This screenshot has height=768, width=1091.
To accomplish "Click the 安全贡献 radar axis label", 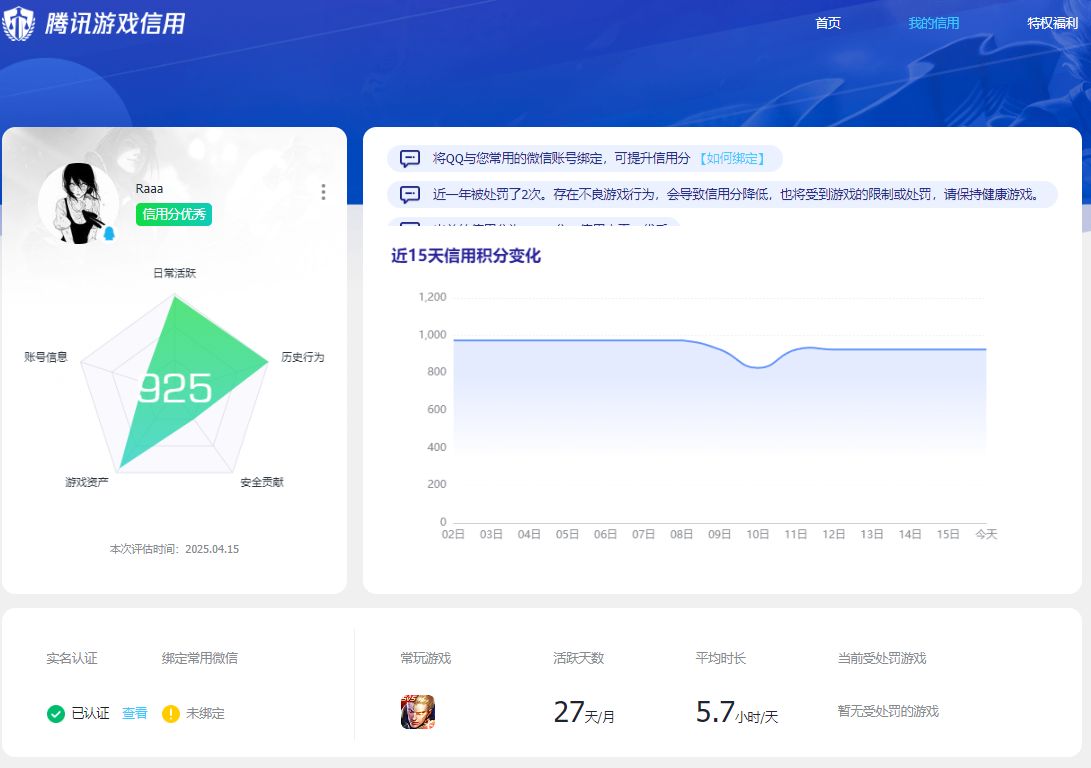I will [262, 482].
